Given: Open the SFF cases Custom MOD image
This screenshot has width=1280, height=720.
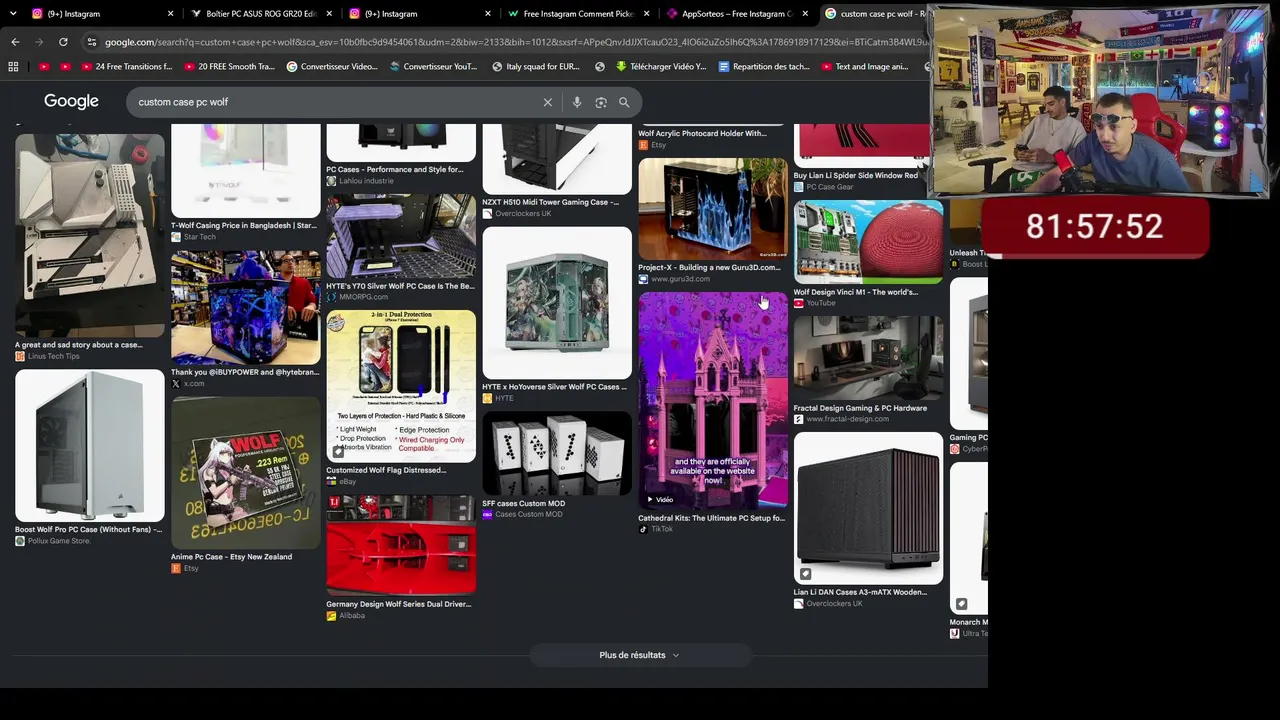Looking at the screenshot, I should point(557,454).
